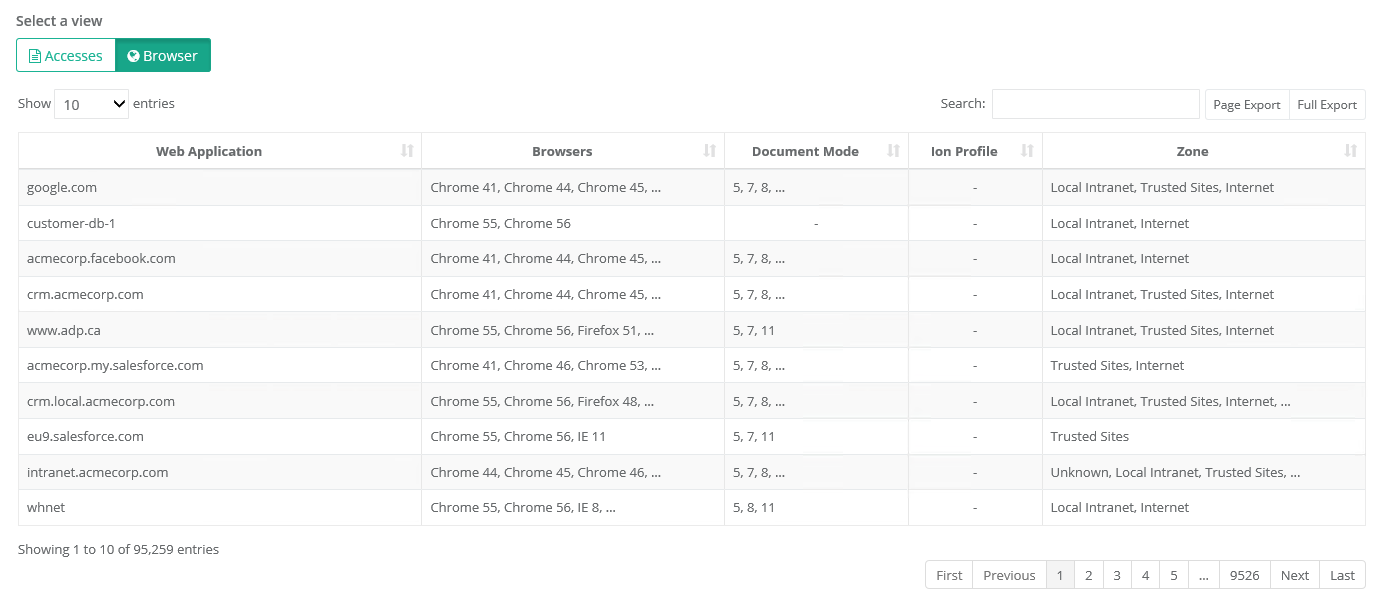Select the google.com table row

coord(62,188)
